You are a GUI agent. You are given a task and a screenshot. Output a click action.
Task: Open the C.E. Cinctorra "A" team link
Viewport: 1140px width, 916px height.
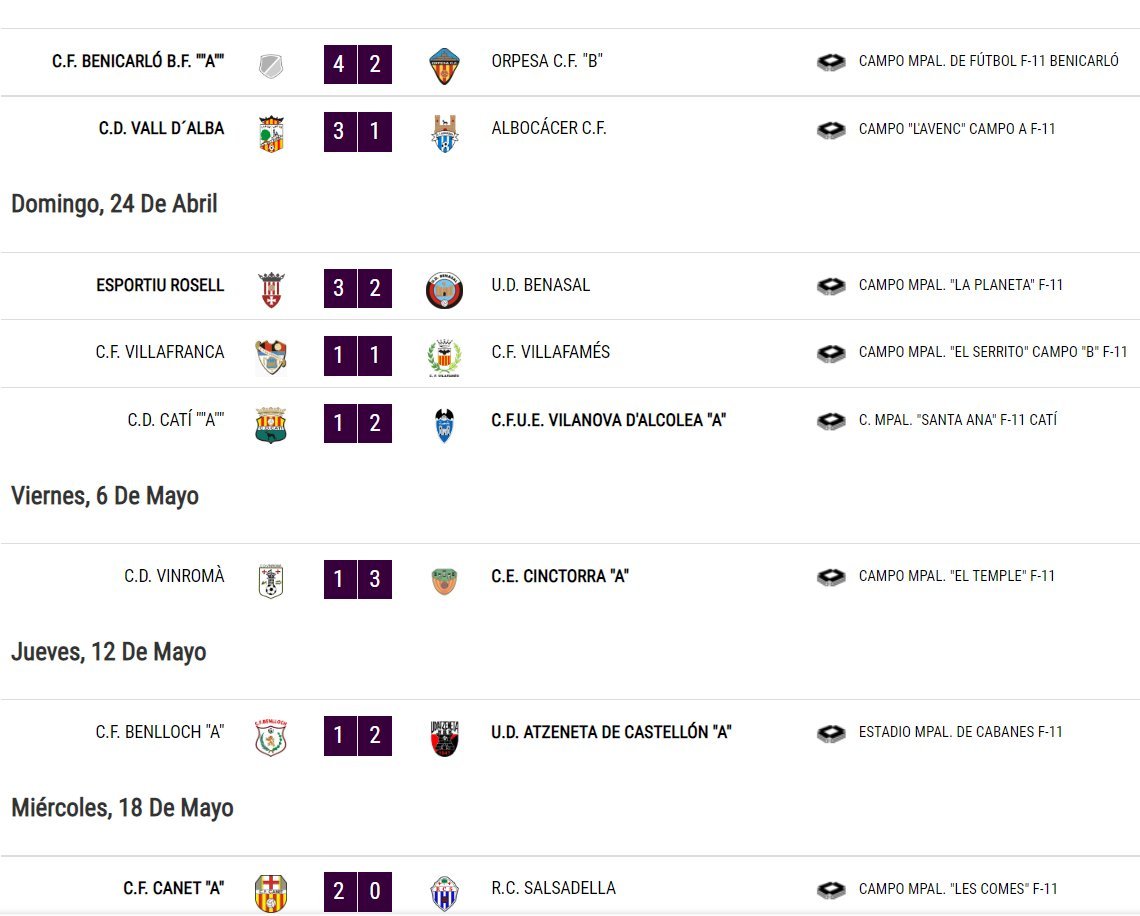[x=560, y=576]
